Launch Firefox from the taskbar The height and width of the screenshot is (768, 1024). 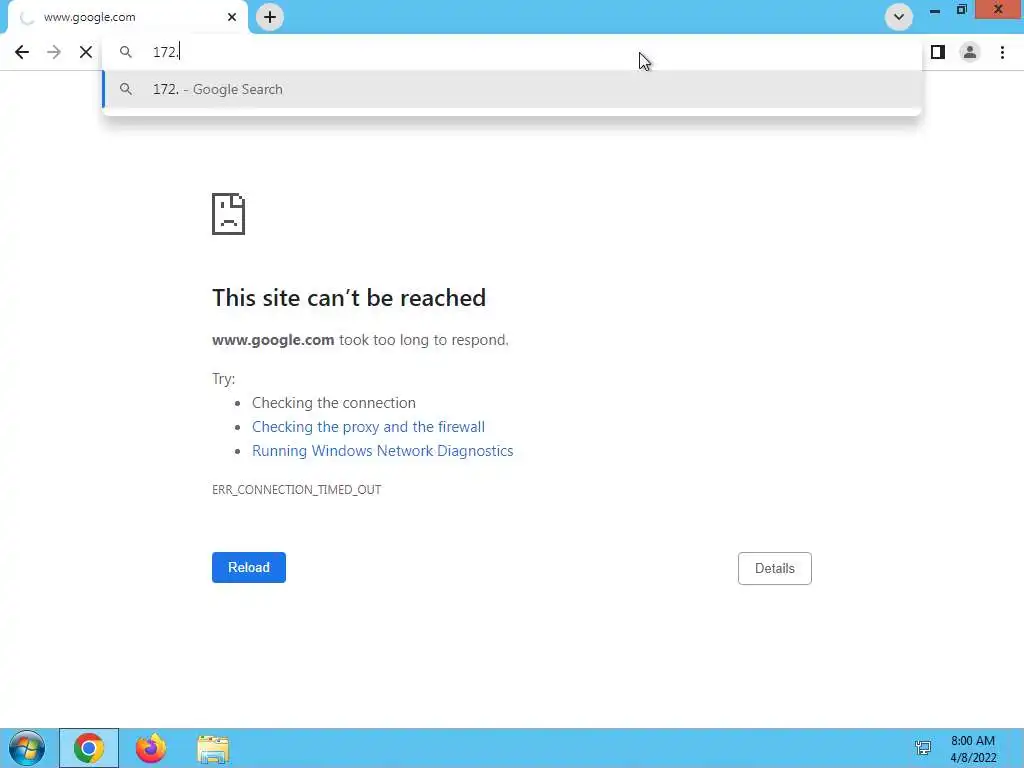coord(151,748)
